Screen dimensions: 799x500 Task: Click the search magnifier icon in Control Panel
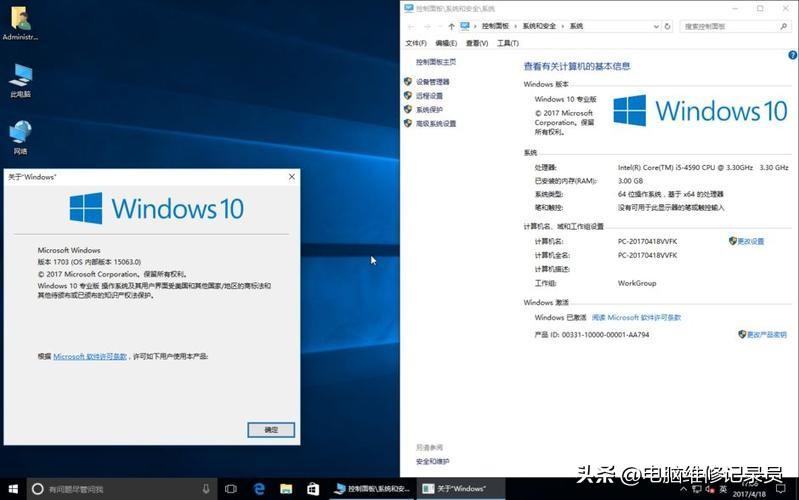point(784,27)
